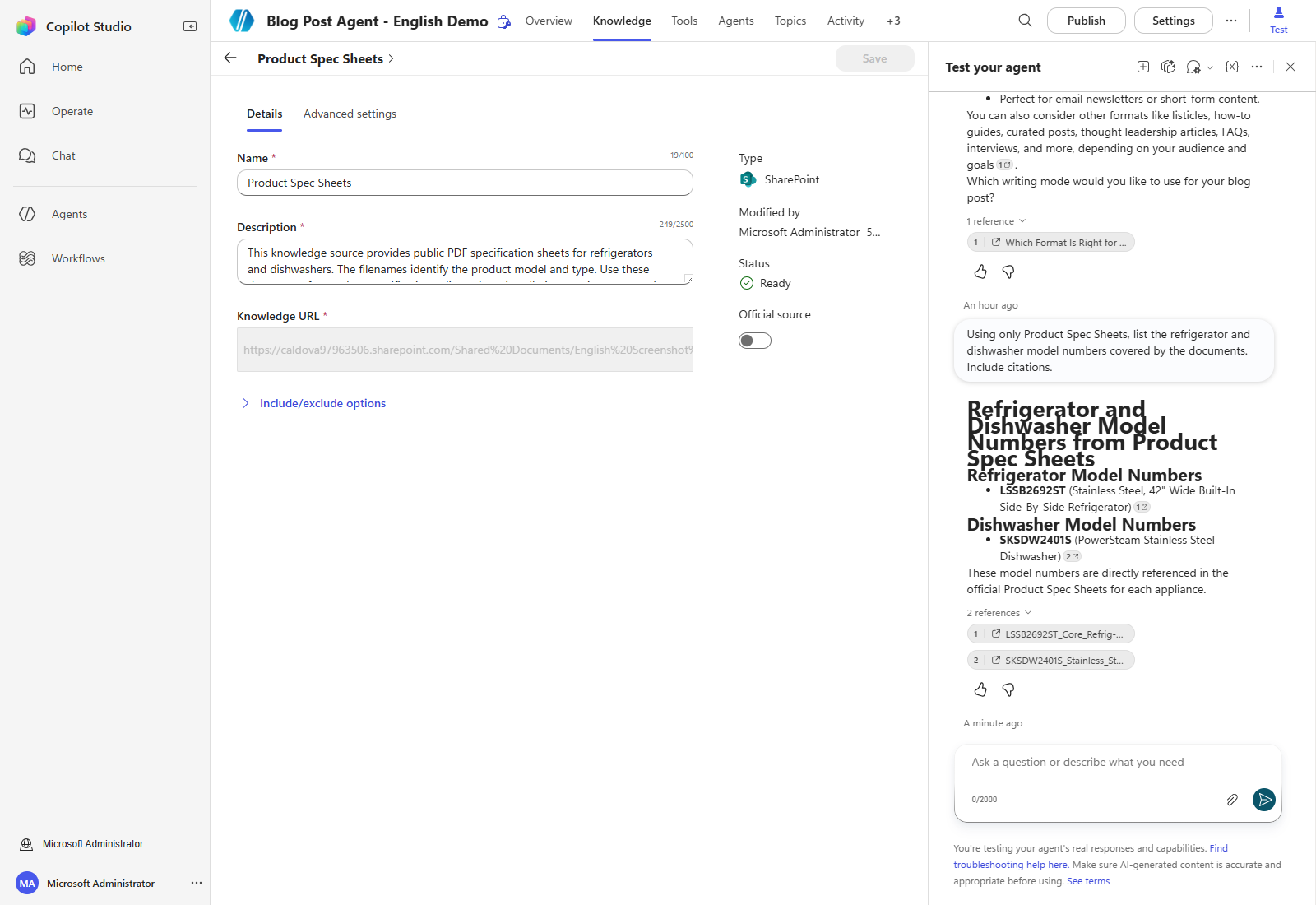Select the Advanced settings tab
This screenshot has width=1316, height=905.
click(350, 114)
